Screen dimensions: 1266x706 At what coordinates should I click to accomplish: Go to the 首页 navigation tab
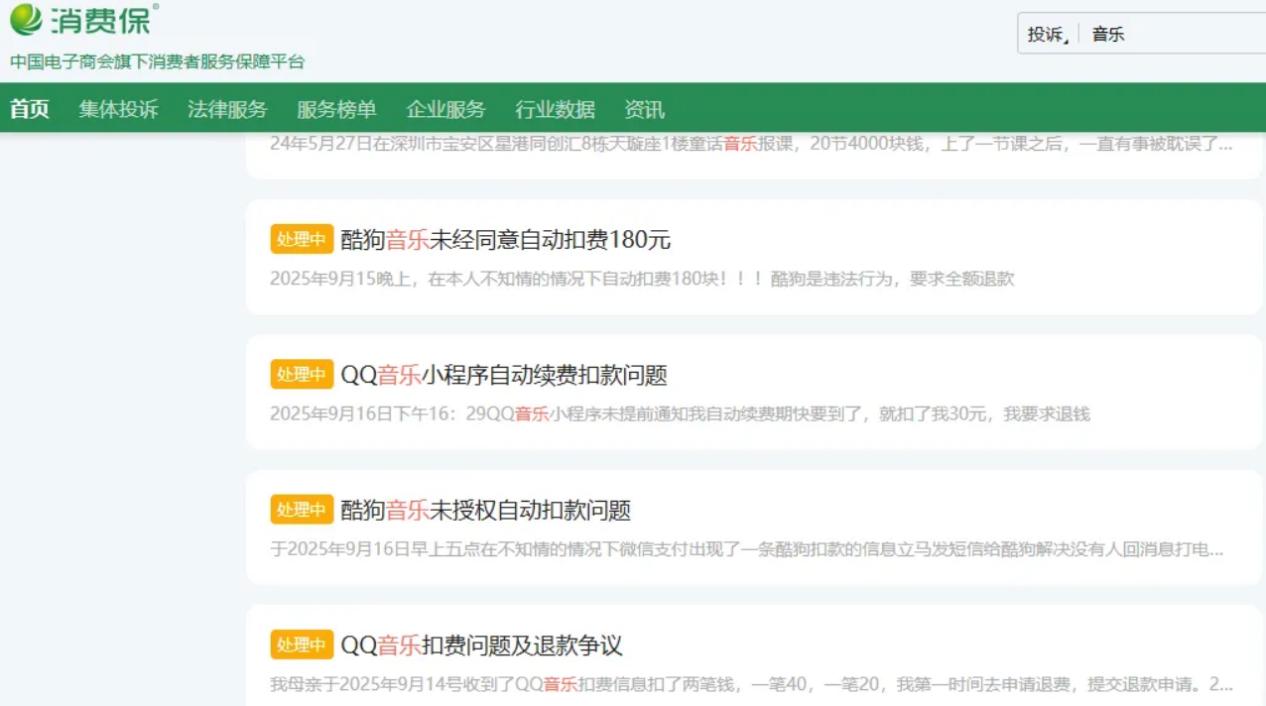pos(30,109)
